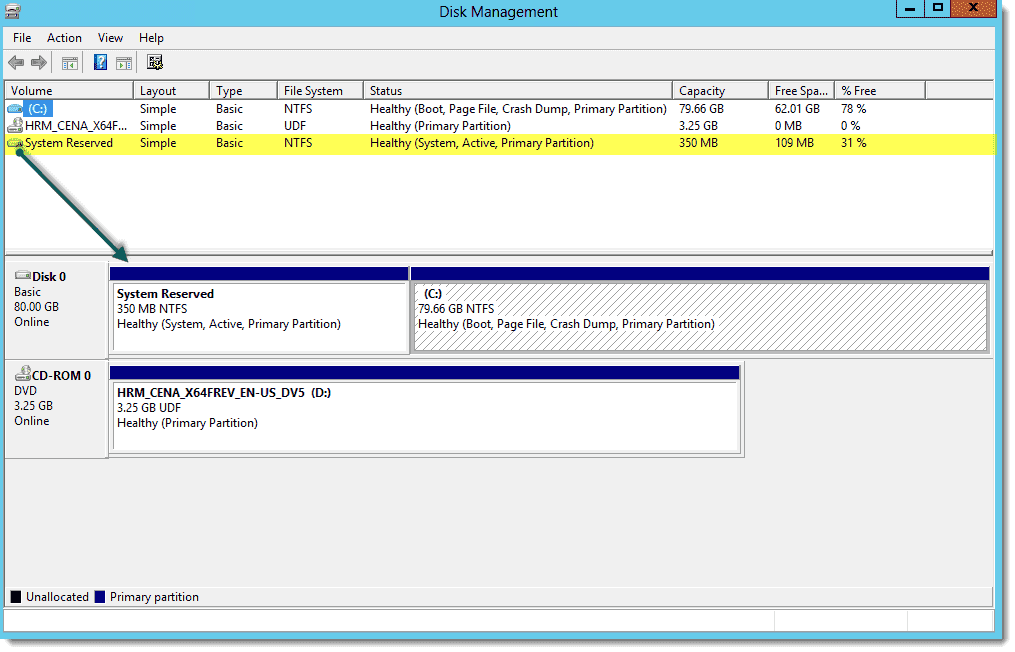Open the Action menu
This screenshot has height=652, width=1015.
(65, 38)
